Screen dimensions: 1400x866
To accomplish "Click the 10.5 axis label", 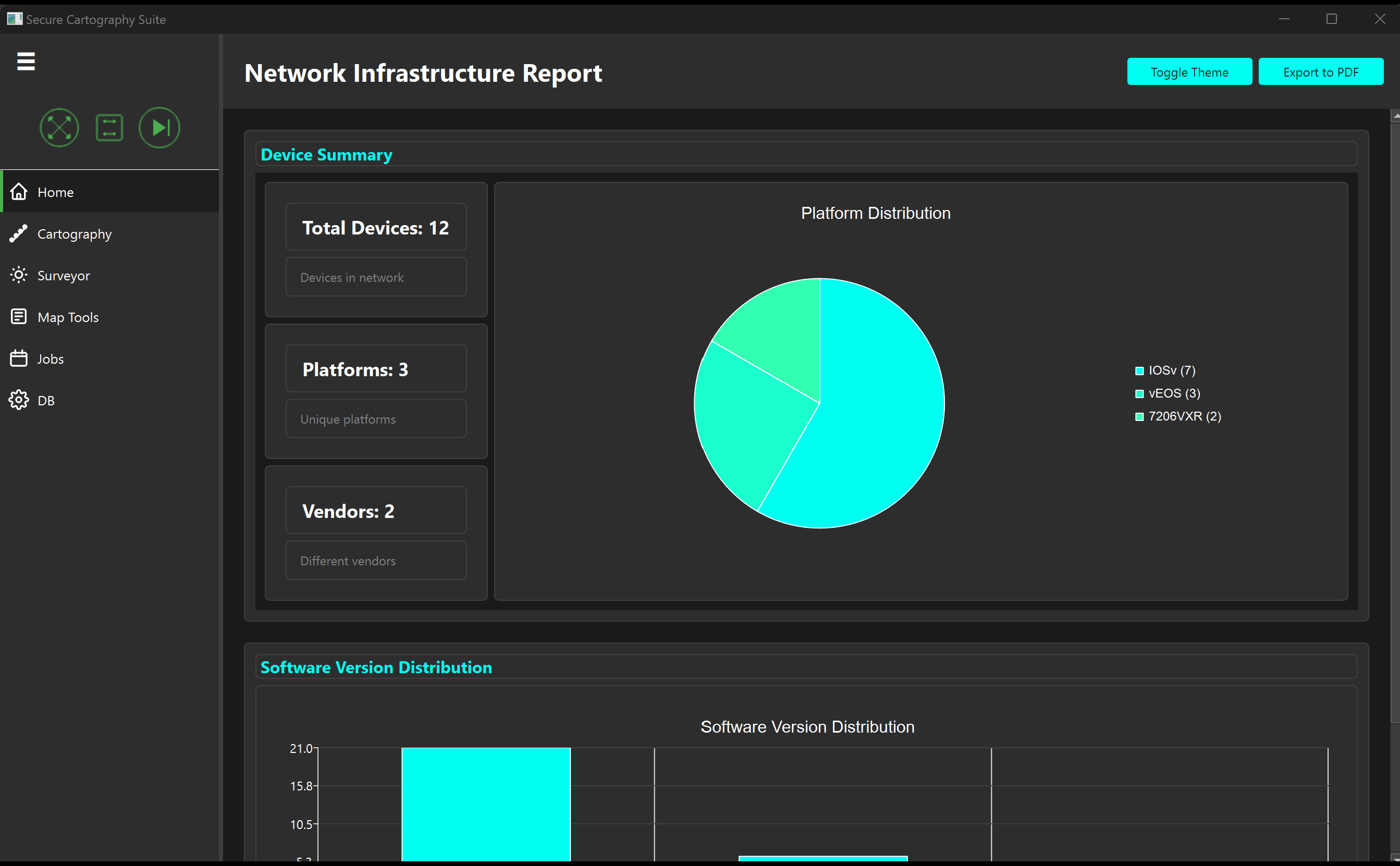I will coord(301,825).
